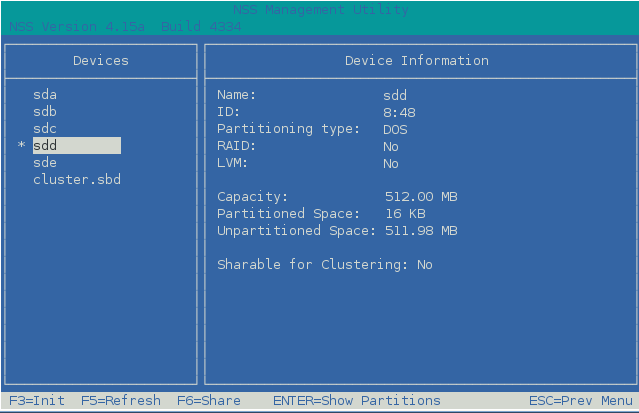Click the Partitioning type value DOS

pyautogui.click(x=397, y=129)
